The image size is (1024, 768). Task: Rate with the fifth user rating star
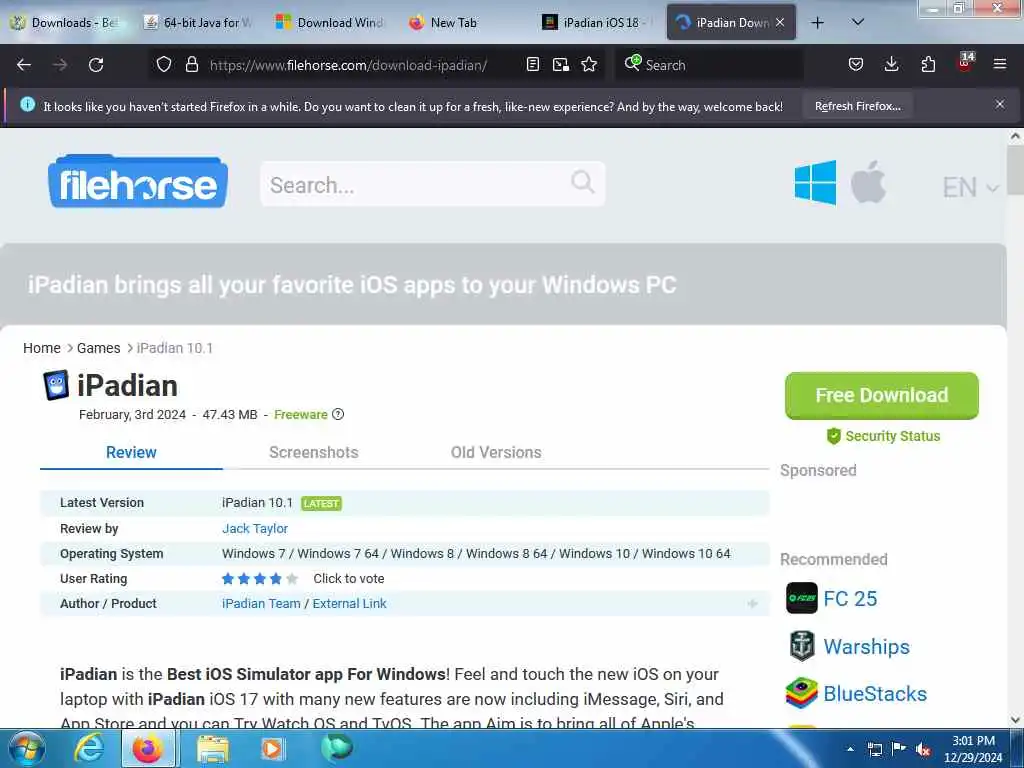(292, 579)
